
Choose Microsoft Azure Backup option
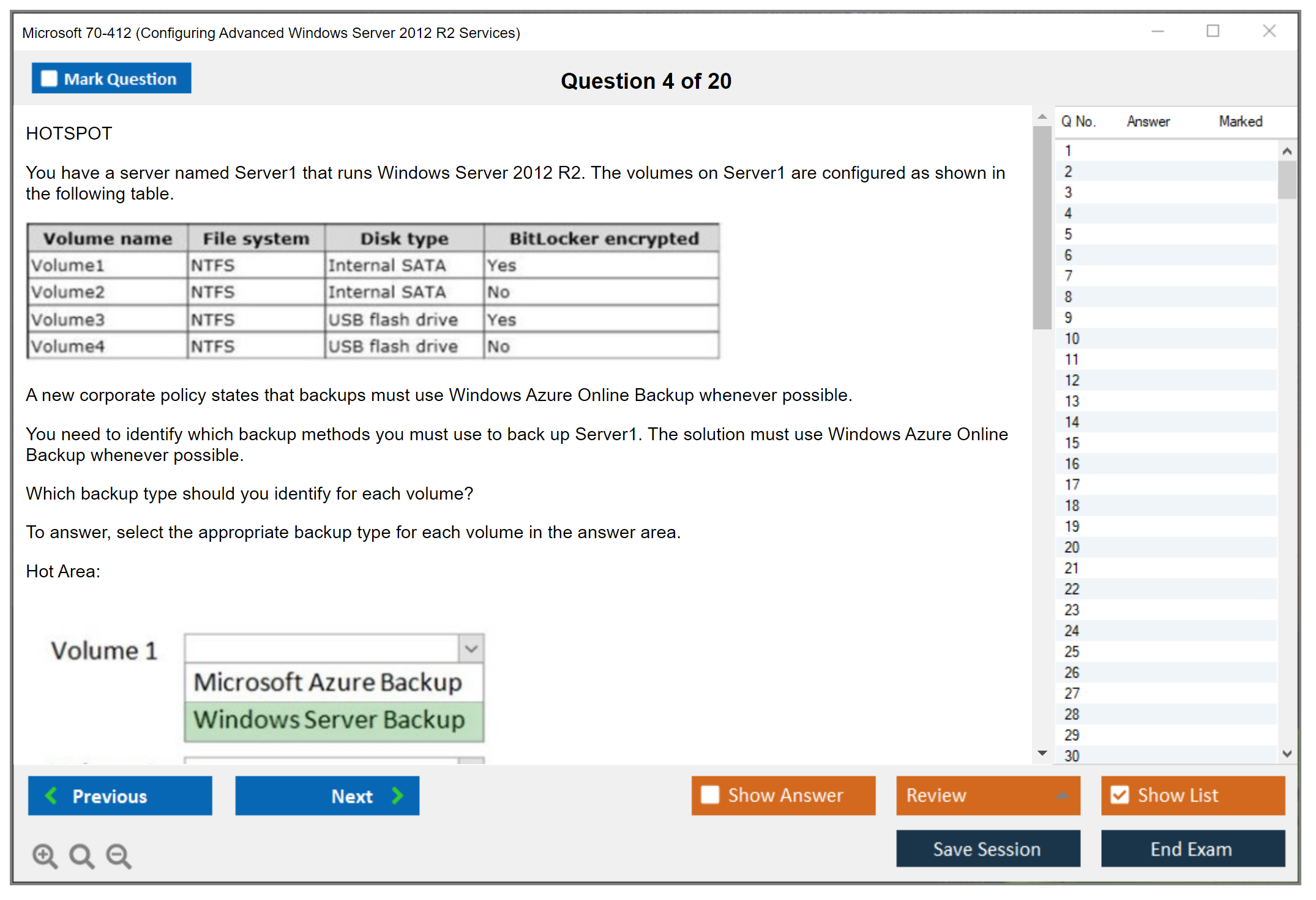329,682
